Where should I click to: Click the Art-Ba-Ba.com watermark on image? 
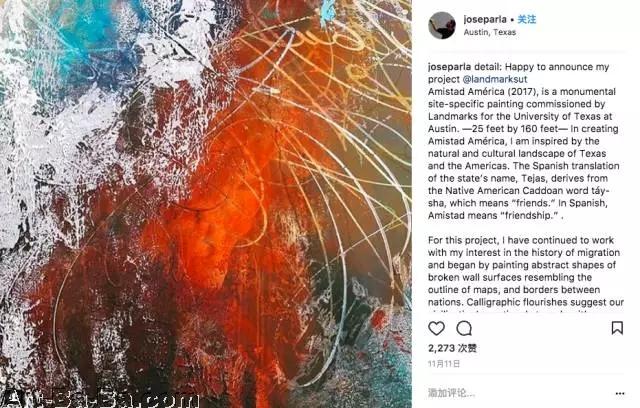point(100,400)
